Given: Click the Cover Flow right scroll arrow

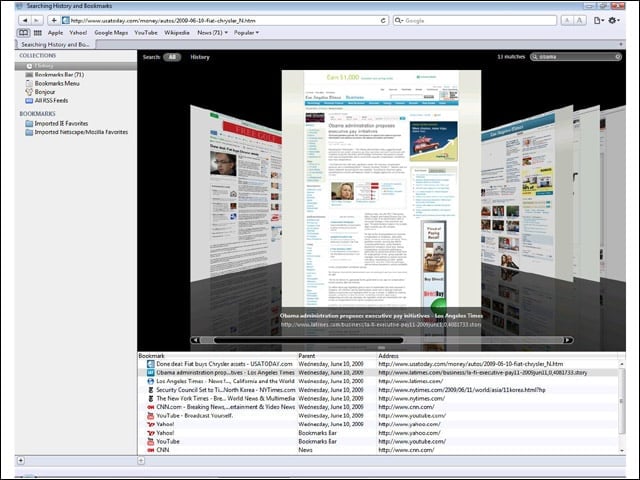Looking at the screenshot, I should point(568,340).
